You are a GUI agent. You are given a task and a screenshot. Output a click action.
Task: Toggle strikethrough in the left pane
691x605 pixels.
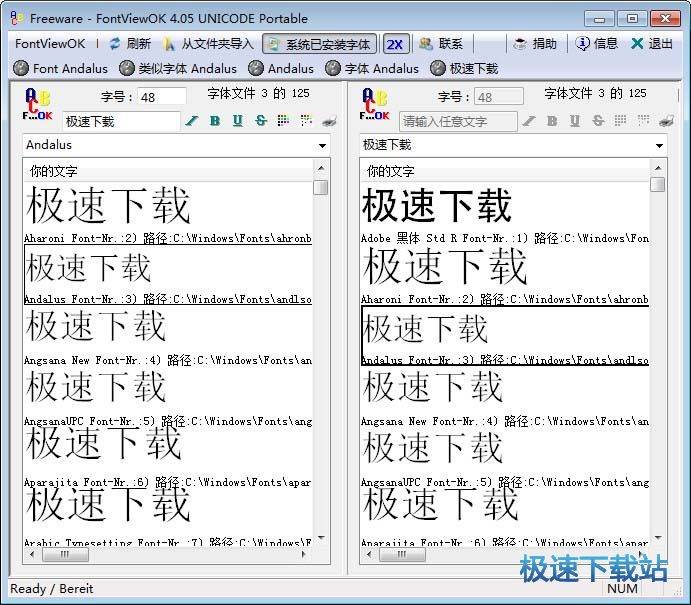tap(260, 121)
